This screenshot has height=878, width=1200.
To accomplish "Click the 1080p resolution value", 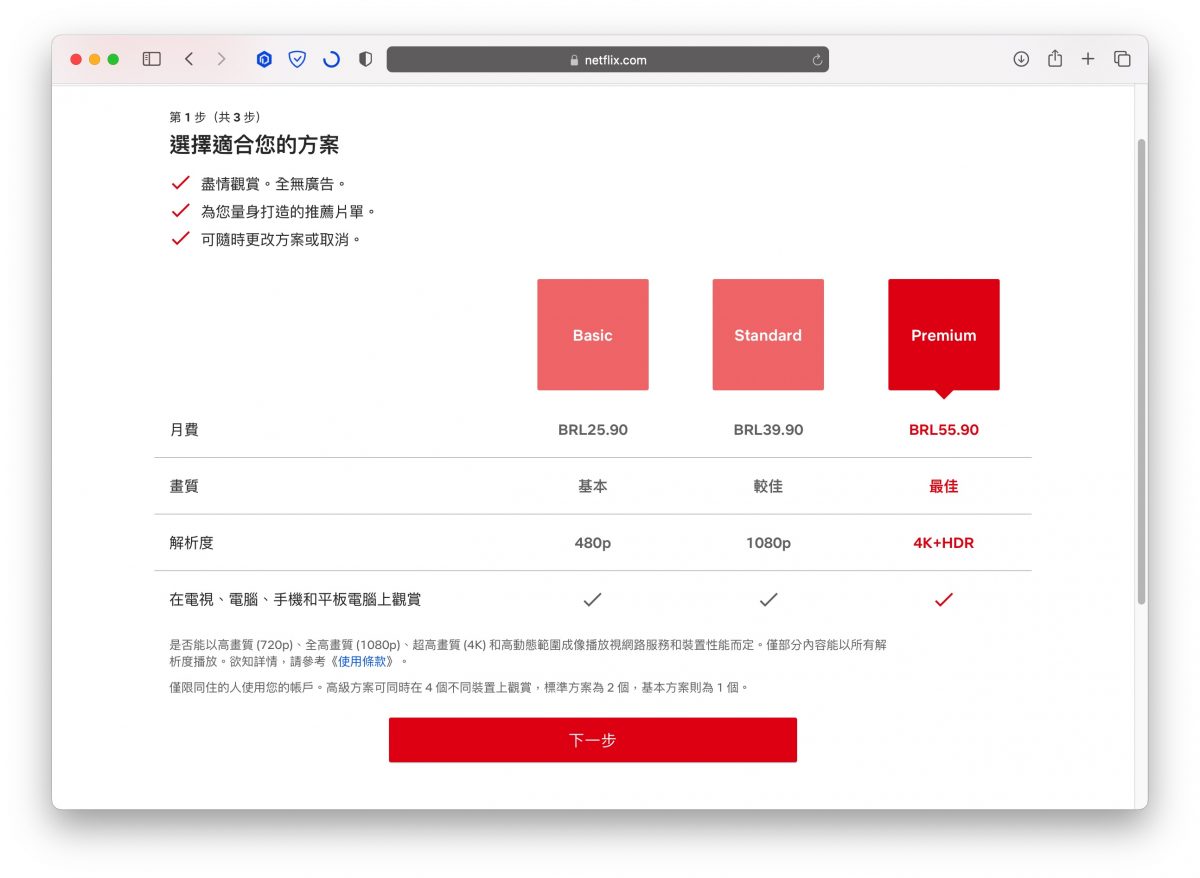I will point(768,543).
